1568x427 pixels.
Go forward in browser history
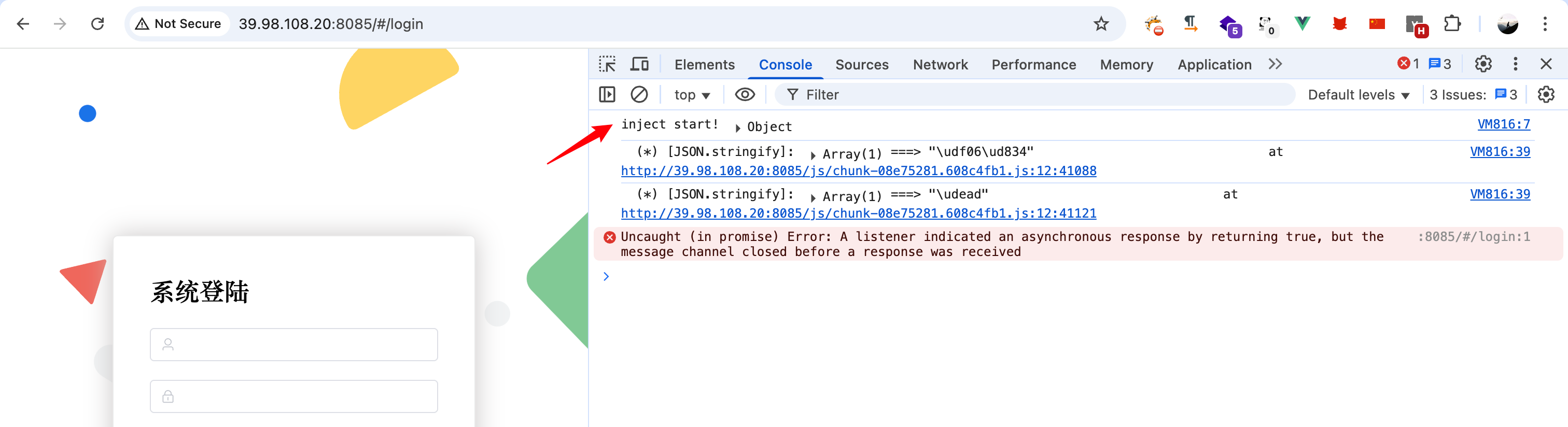pos(60,24)
